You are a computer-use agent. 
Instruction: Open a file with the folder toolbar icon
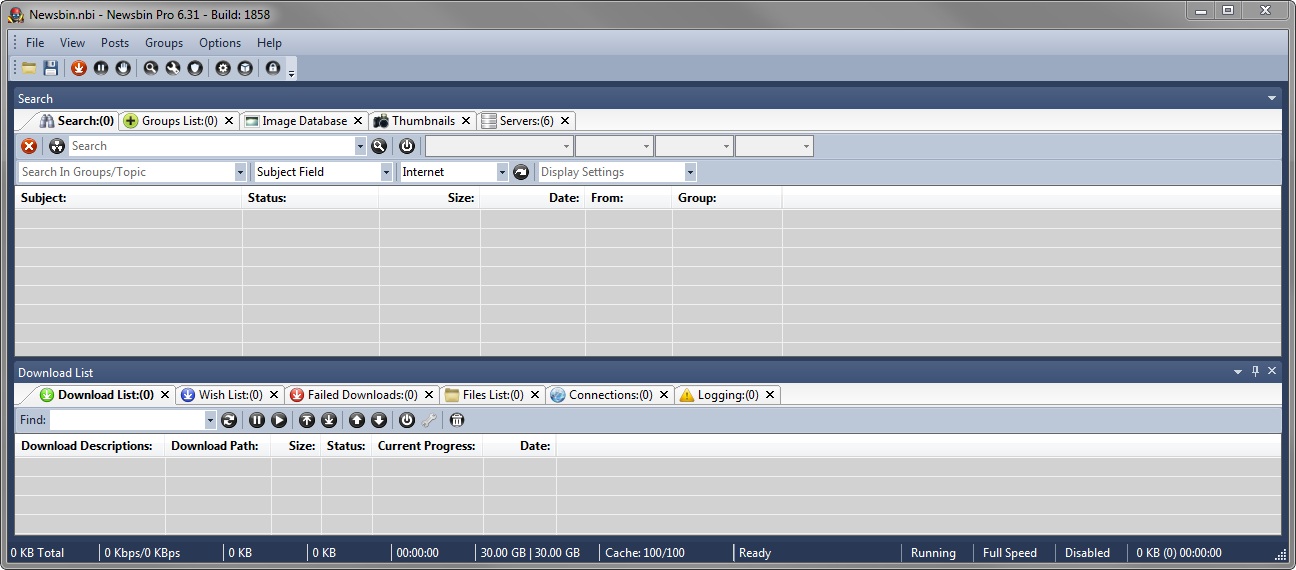(29, 68)
